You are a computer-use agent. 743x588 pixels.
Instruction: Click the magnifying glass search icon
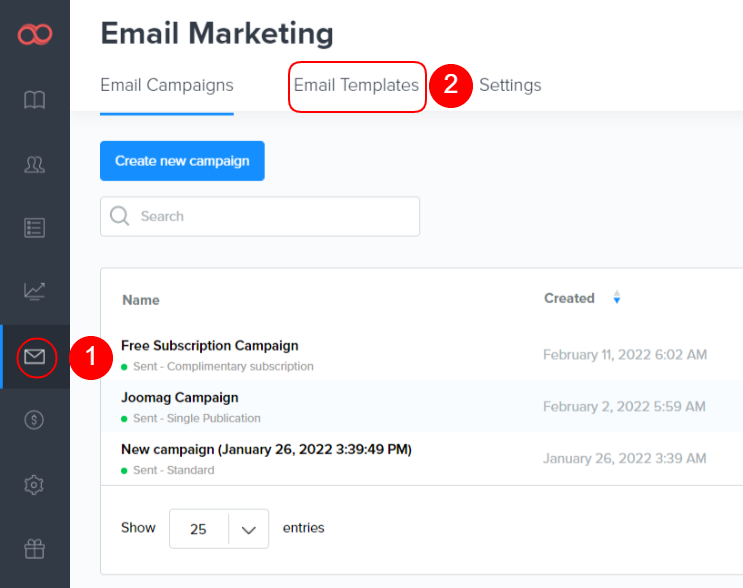point(120,216)
